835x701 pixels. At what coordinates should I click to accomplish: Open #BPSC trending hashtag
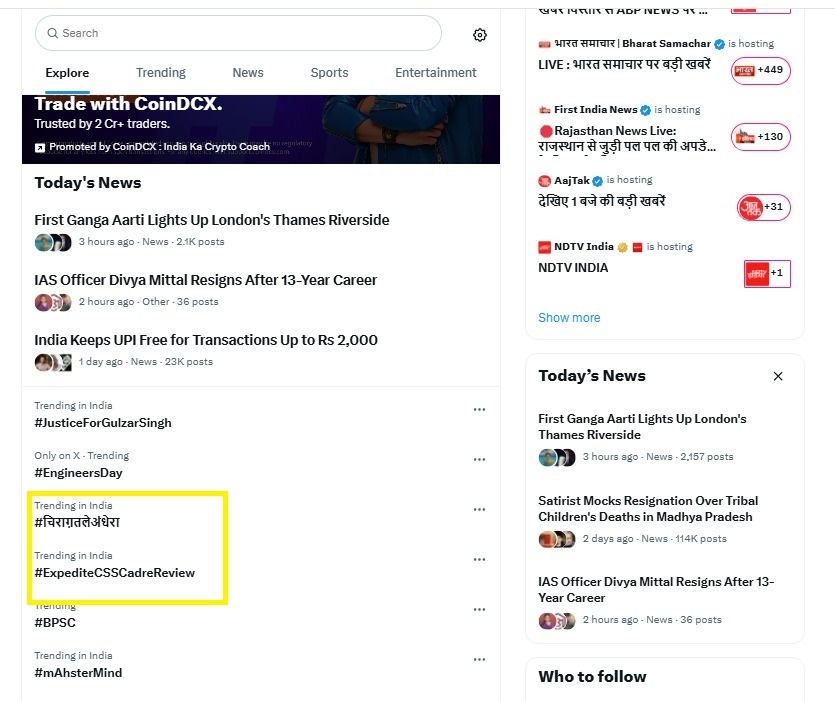55,623
